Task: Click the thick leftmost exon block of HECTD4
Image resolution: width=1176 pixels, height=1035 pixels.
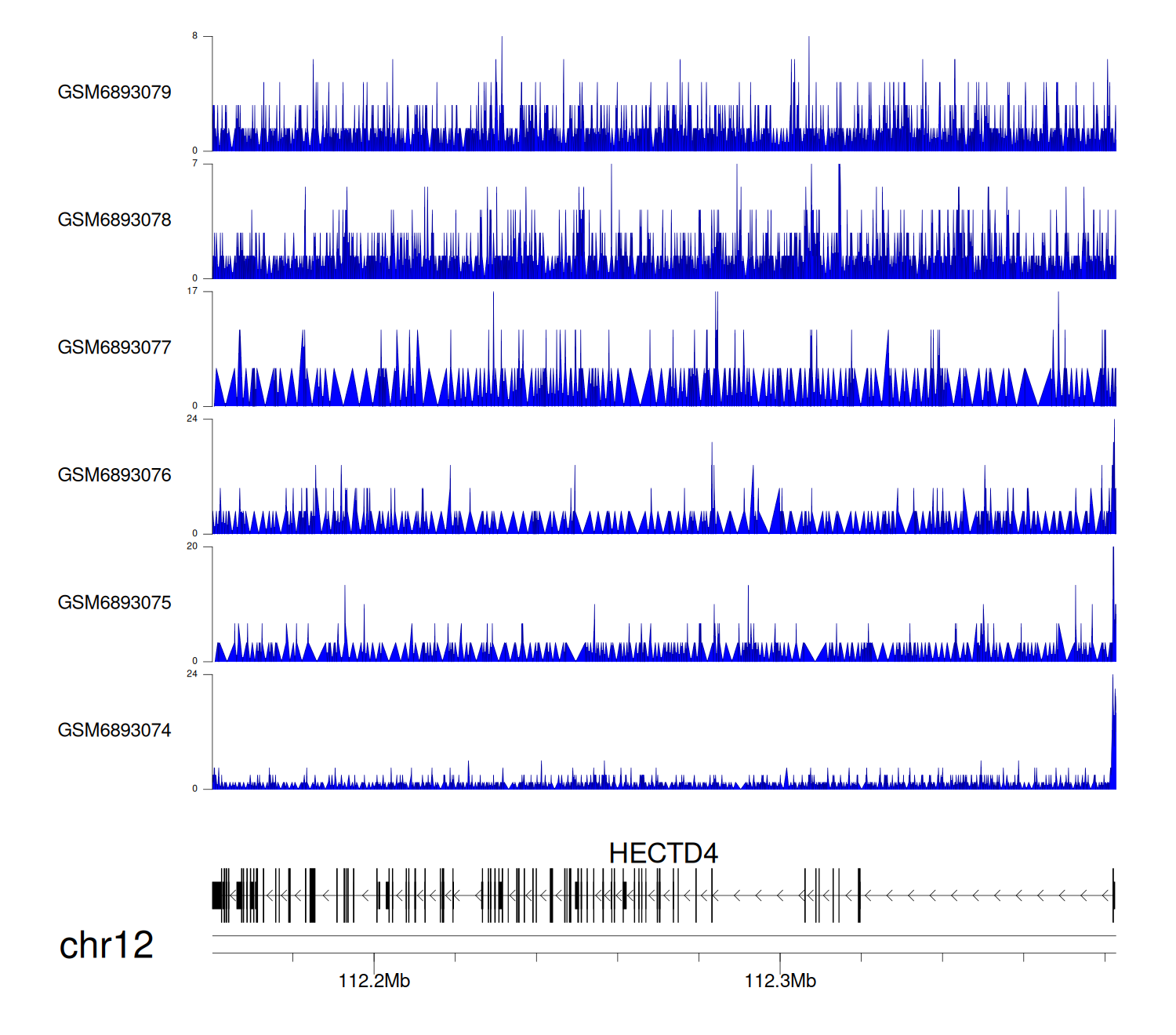Action: pos(217,895)
